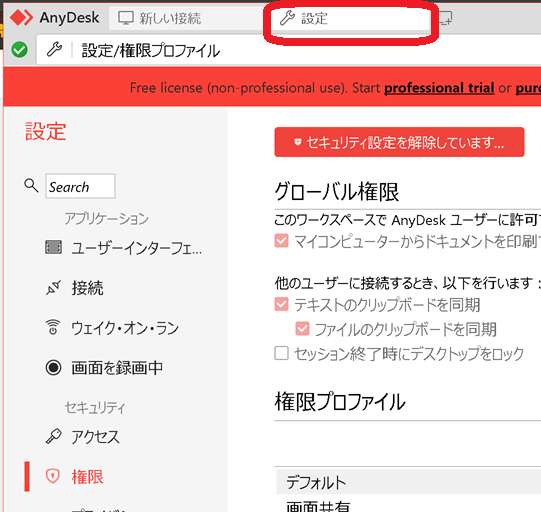
Task: Click the グローバル権限 heading
Action: click(337, 191)
